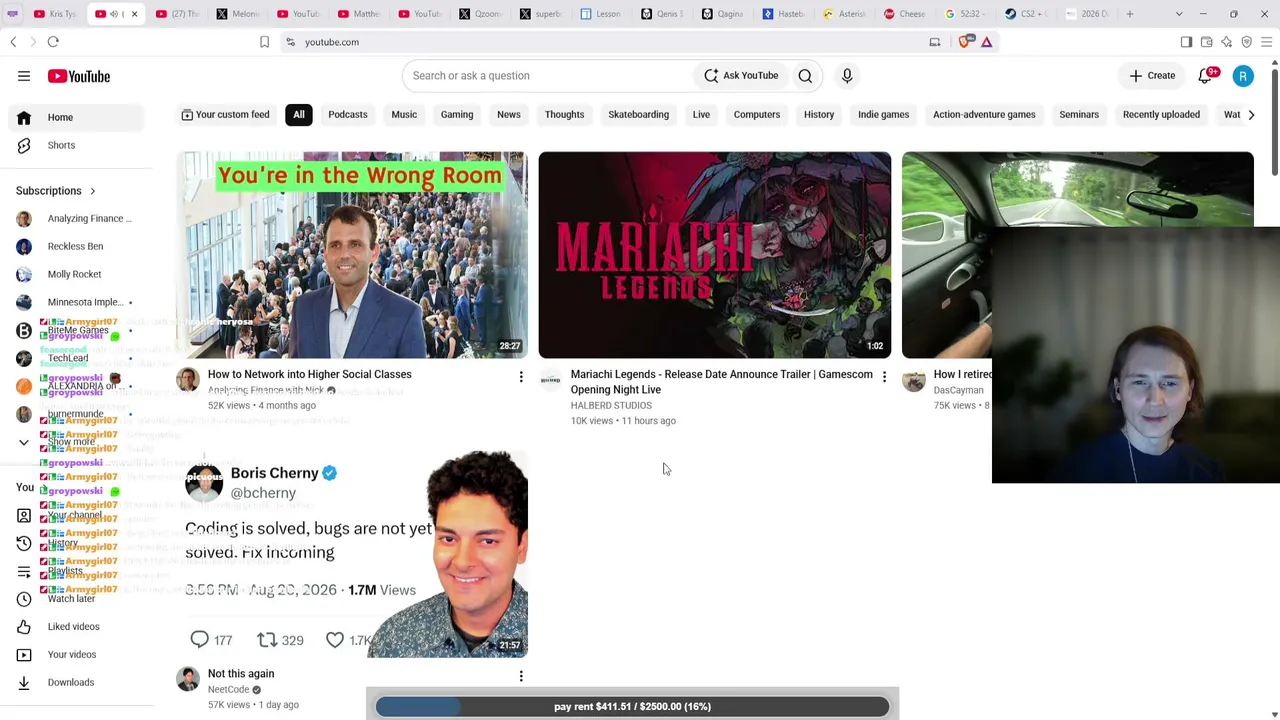Select the Action-adventure games chip
The height and width of the screenshot is (720, 1280).
(x=984, y=115)
